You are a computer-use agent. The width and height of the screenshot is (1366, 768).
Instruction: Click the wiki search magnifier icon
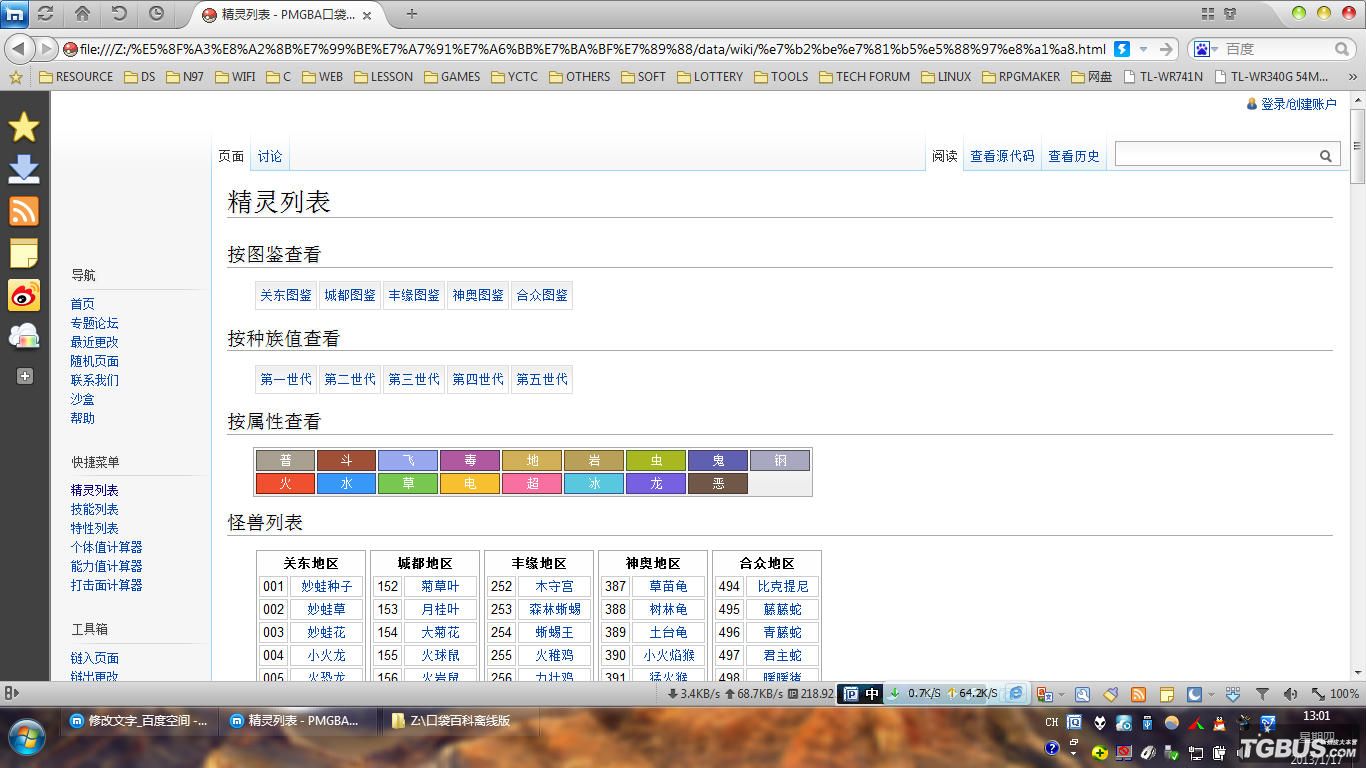[1325, 155]
